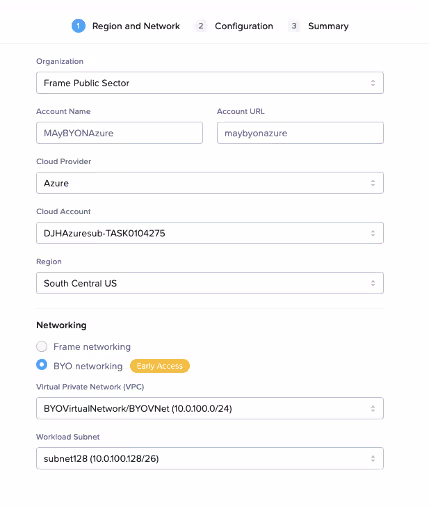Screen dimensions: 429x507
Task: Click the Account URL input field
Action: point(300,133)
